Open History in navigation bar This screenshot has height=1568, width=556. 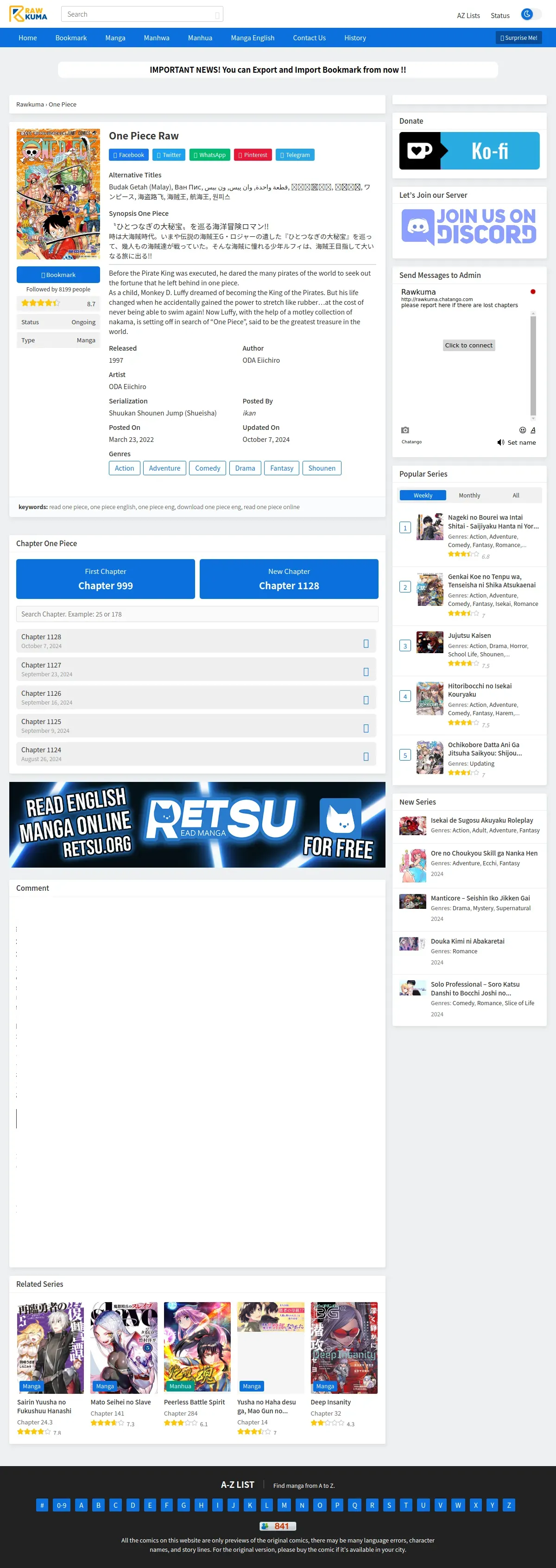tap(355, 38)
